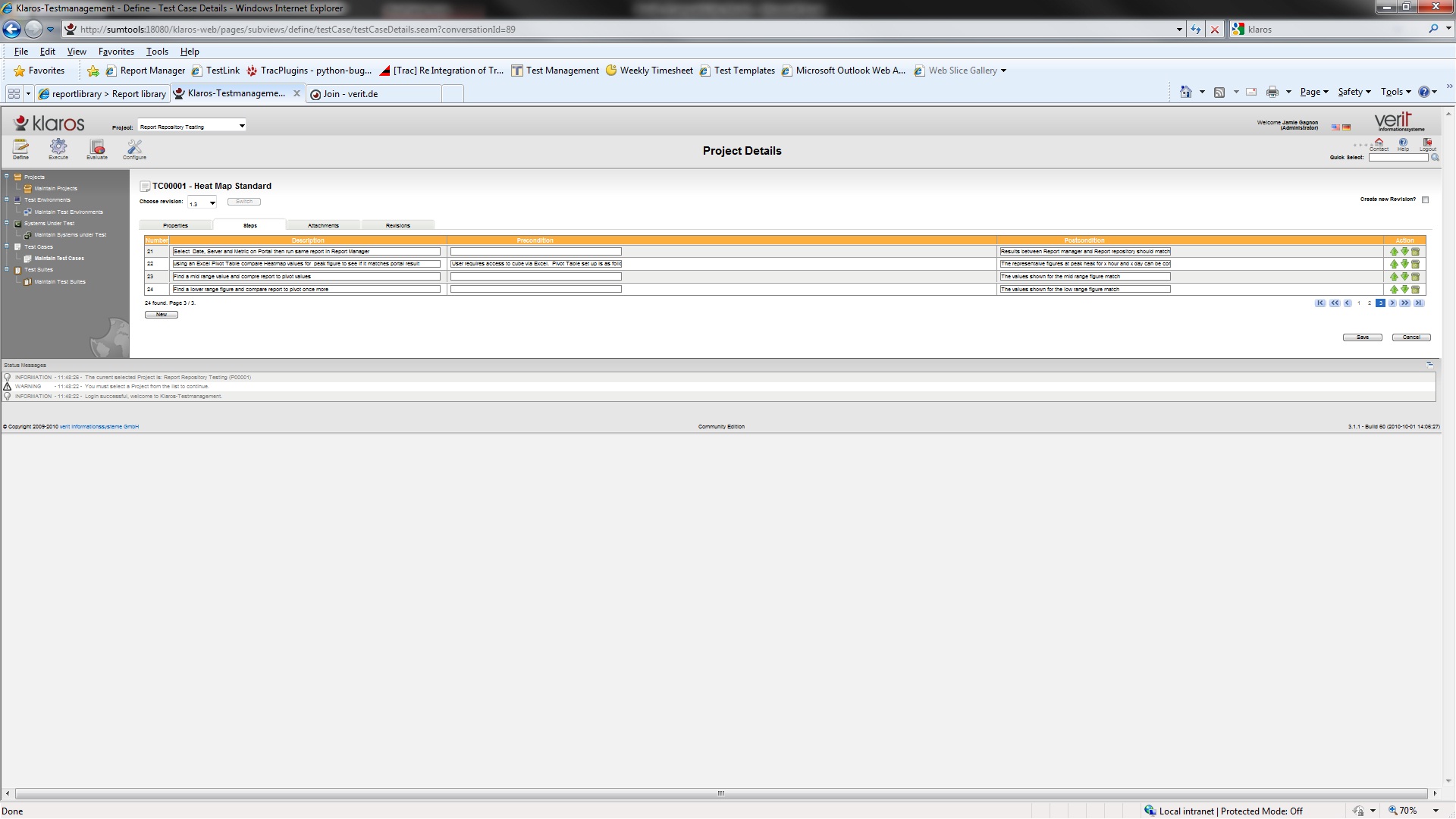Switch to the Properties tab

(175, 225)
